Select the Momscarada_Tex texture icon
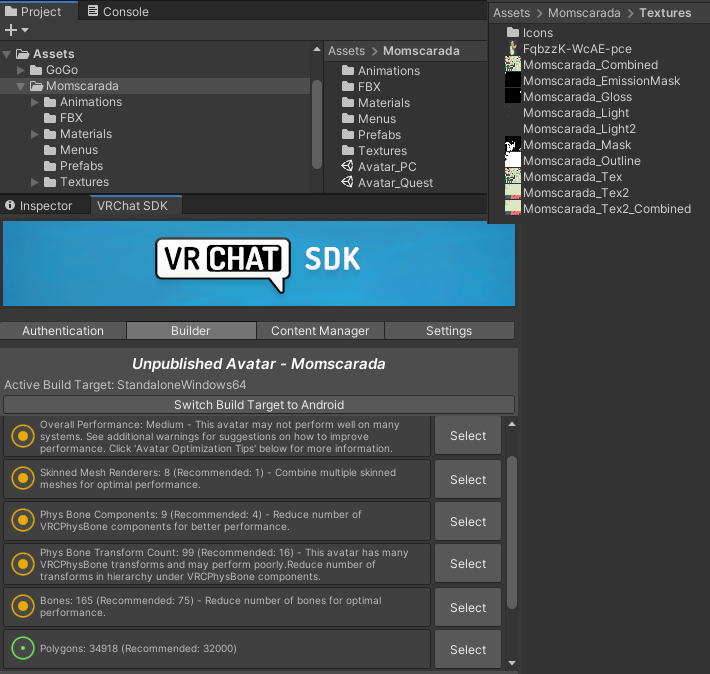Screen dimensions: 710x674 [513, 176]
